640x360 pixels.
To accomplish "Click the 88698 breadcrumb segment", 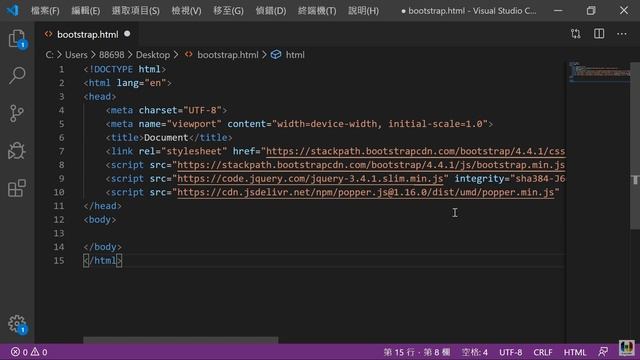I will pos(111,55).
